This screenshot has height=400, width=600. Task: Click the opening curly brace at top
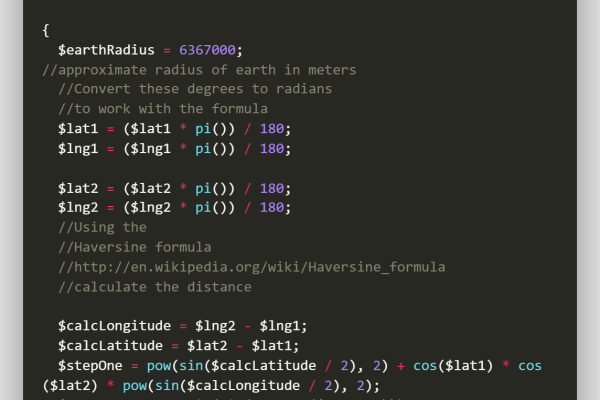coord(47,30)
